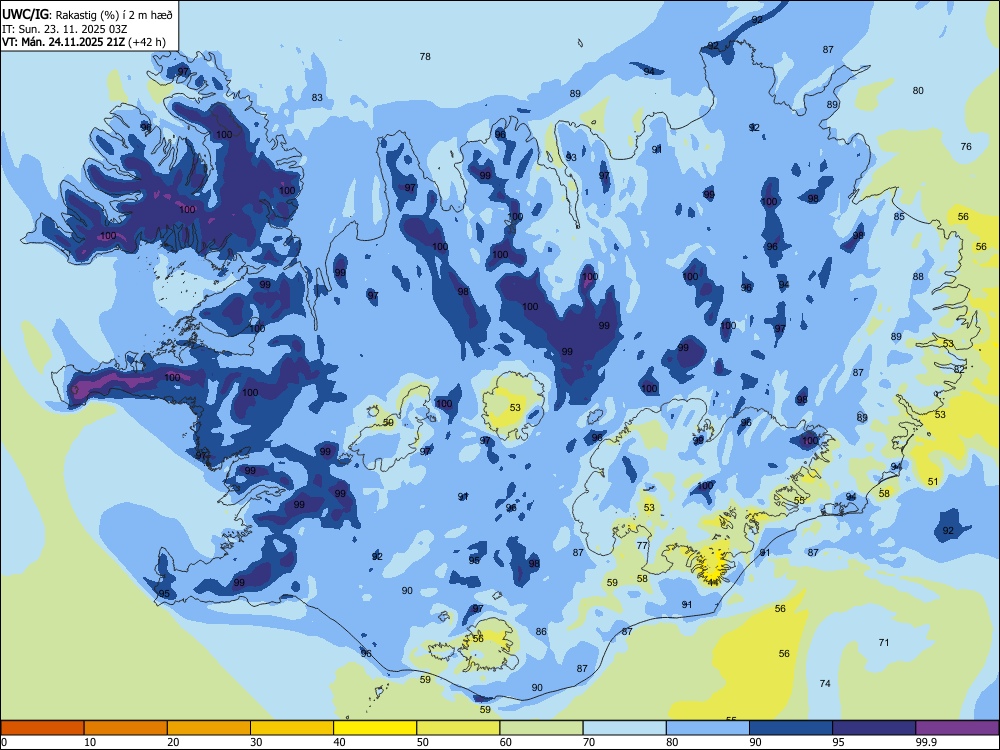
Task: Click the humidity value '51' on the map
Action: [933, 482]
